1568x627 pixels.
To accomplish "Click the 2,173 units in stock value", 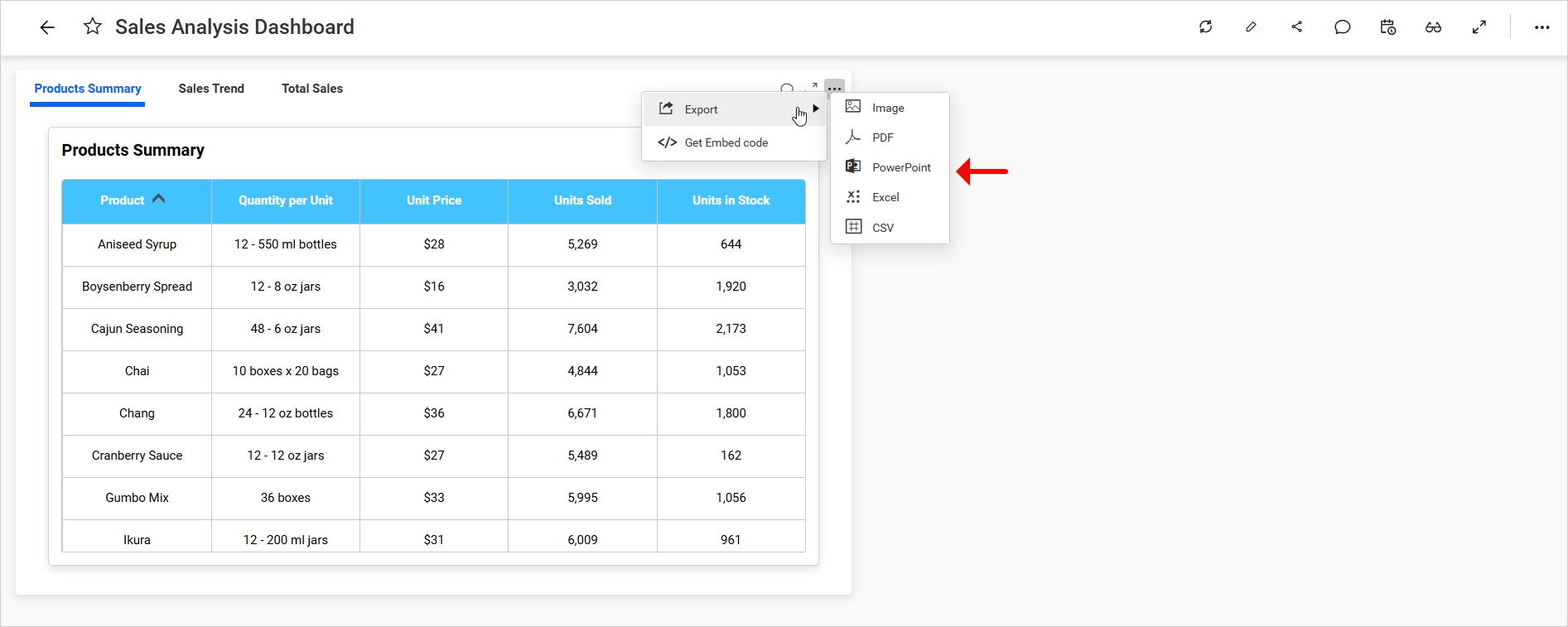I will click(x=731, y=329).
